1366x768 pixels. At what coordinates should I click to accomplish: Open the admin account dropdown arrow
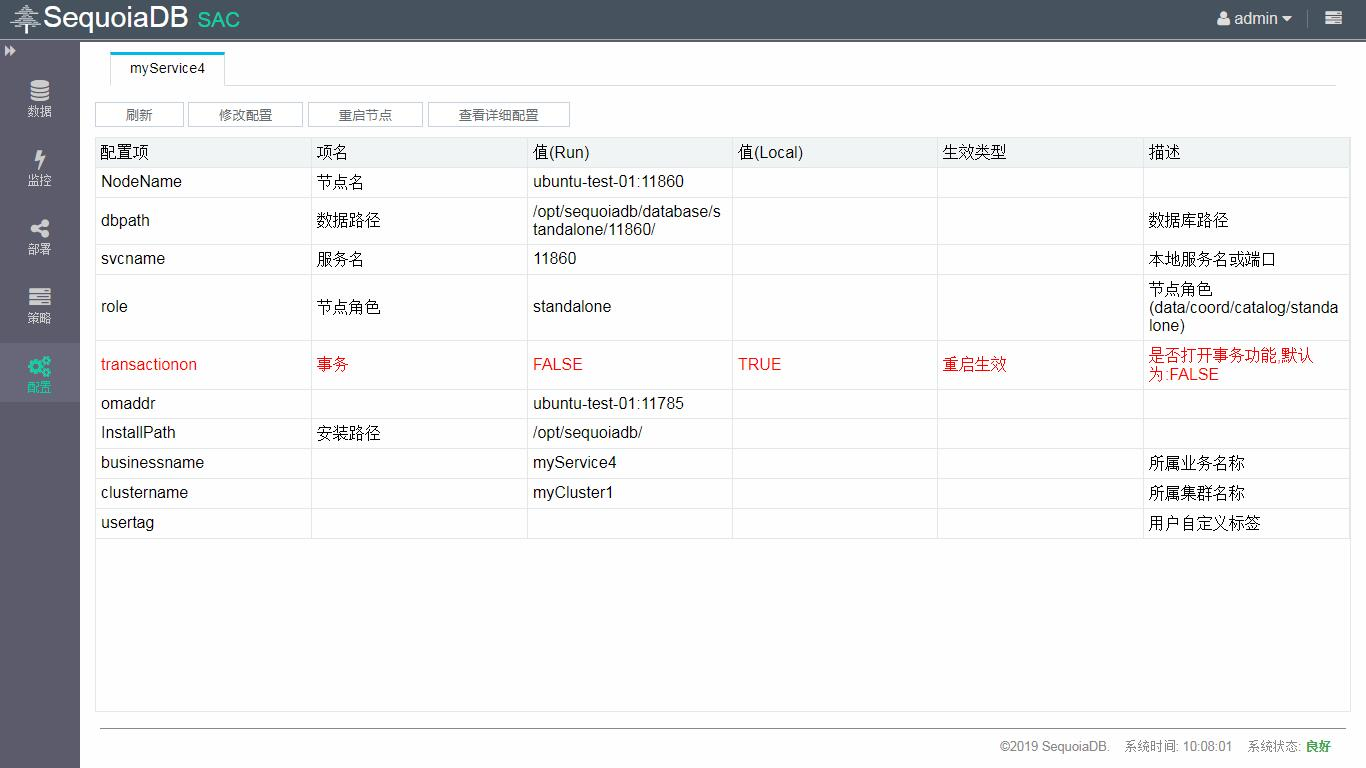tap(1287, 19)
